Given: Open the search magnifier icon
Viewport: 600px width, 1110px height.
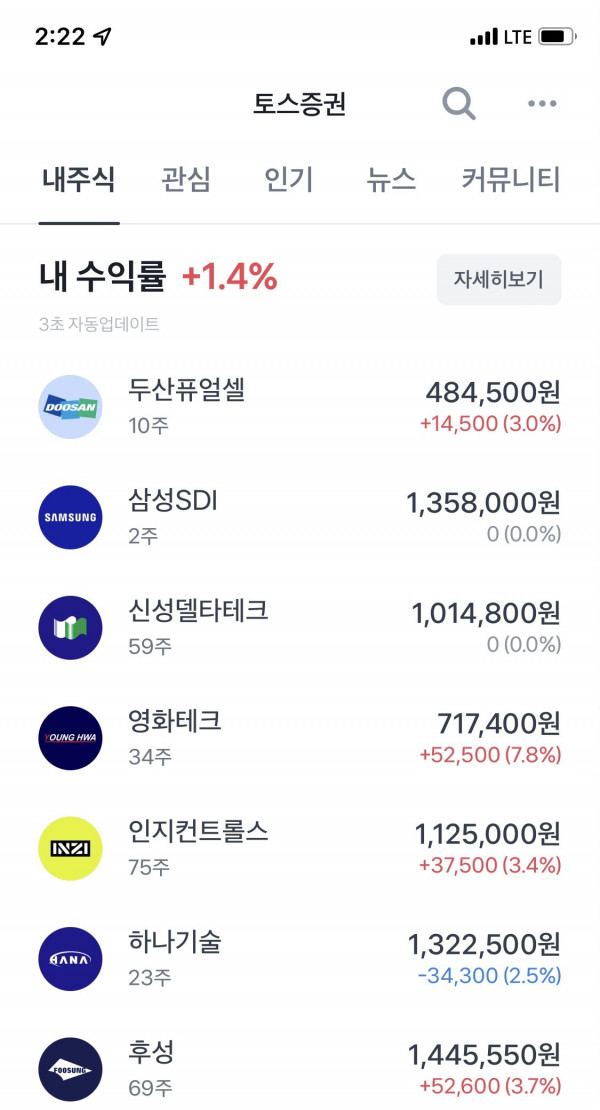Looking at the screenshot, I should (x=459, y=104).
